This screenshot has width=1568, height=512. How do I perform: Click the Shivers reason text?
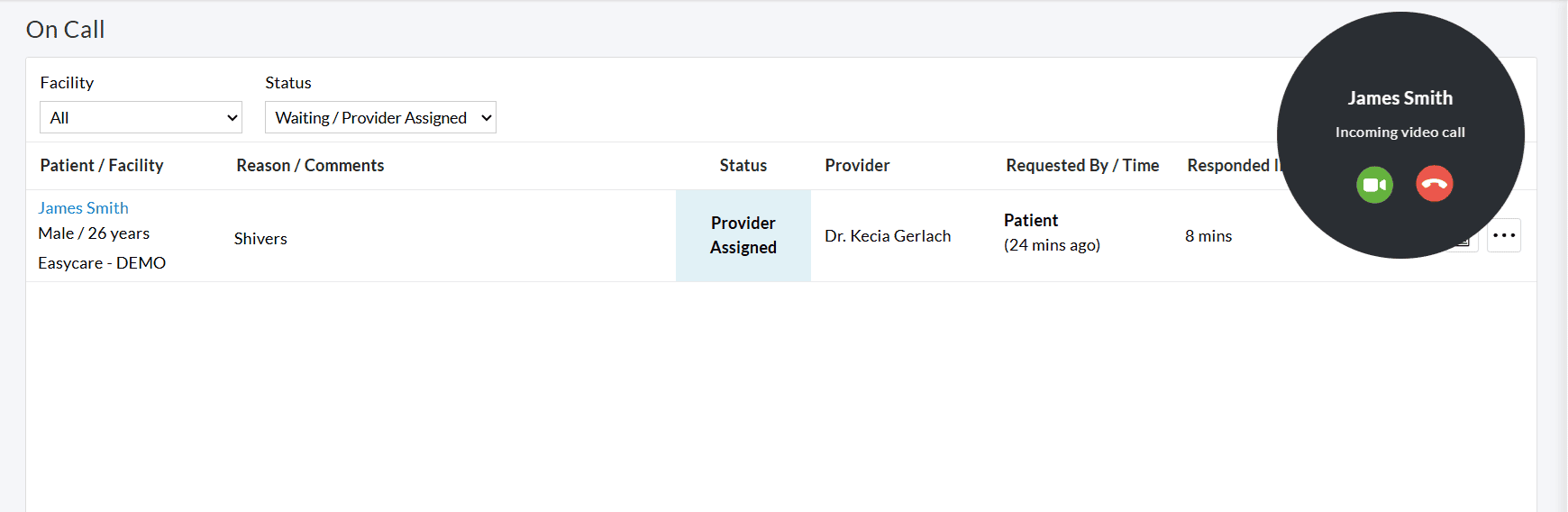[260, 239]
